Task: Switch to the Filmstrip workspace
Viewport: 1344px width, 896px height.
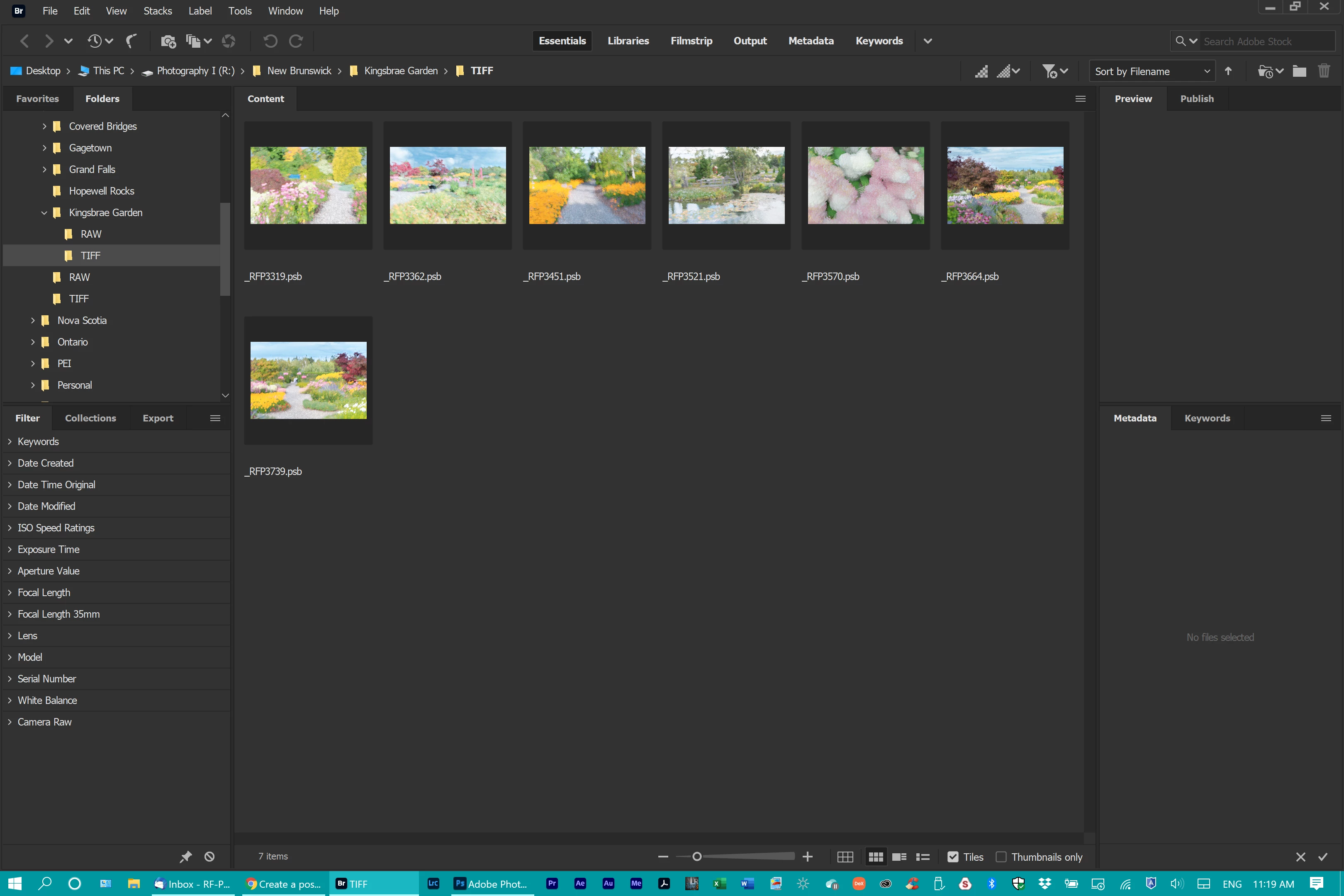Action: coord(691,41)
